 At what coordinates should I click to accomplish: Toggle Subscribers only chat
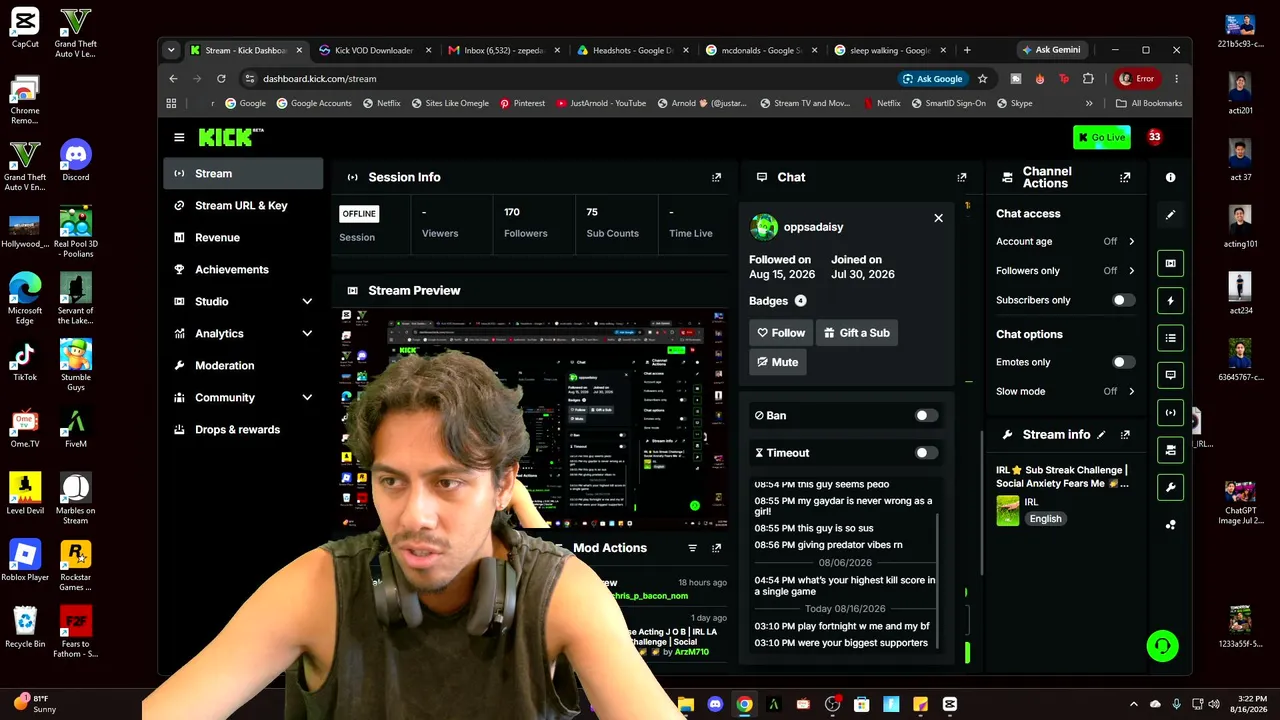click(x=1124, y=300)
